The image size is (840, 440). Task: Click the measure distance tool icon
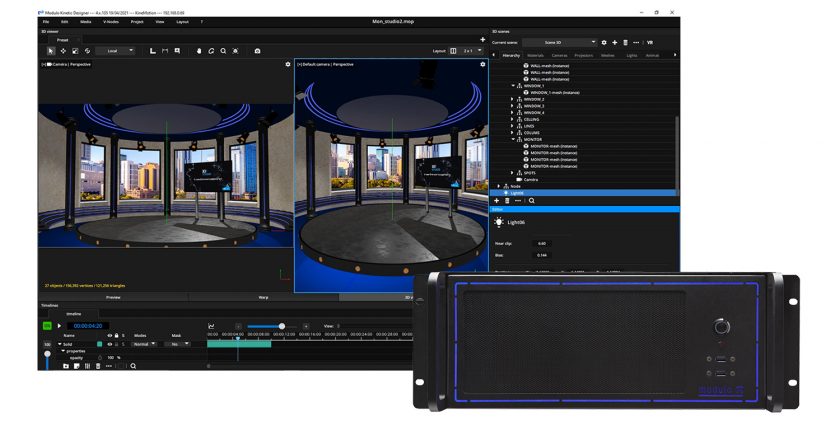(x=165, y=51)
